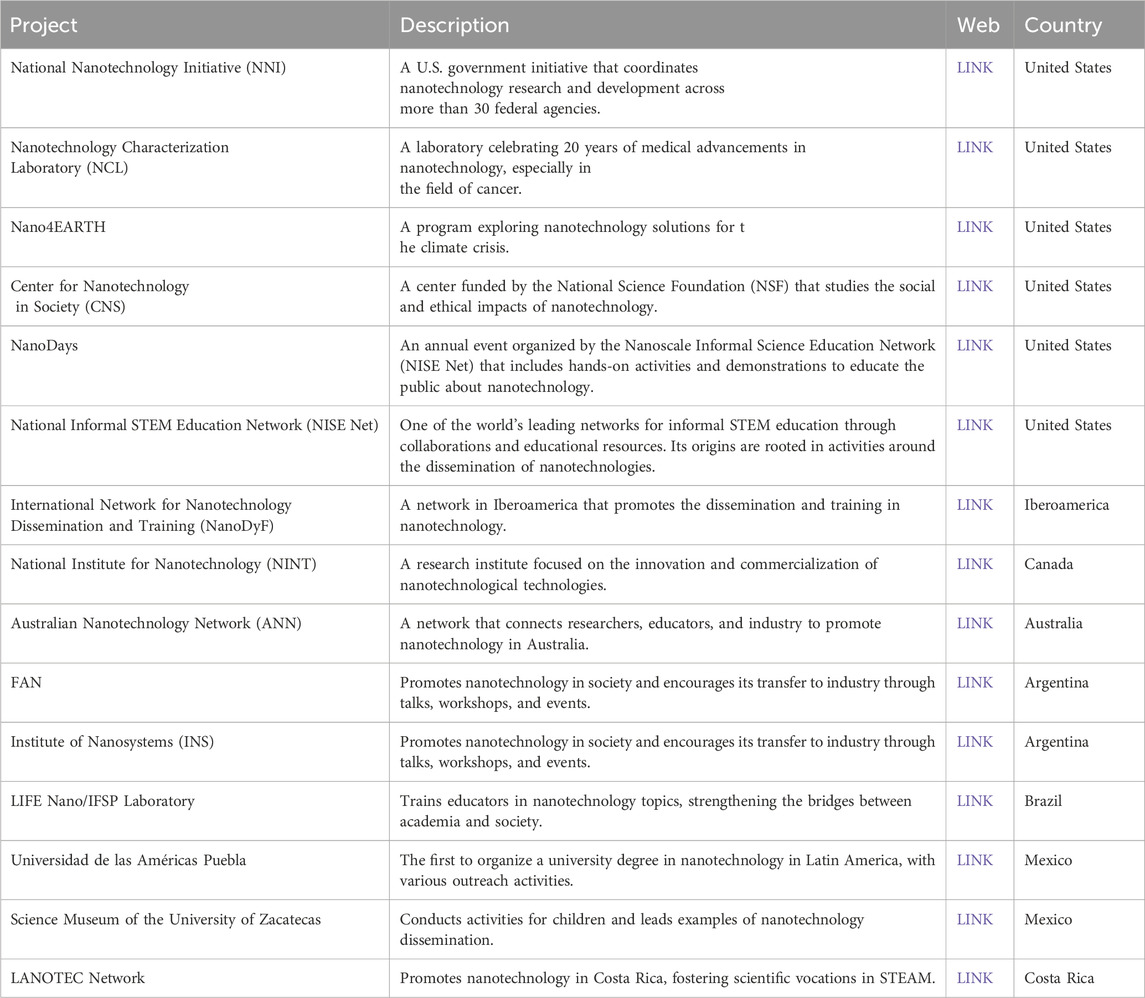
Task: Click the LANOTEC Network row LINK
Action: 975,978
